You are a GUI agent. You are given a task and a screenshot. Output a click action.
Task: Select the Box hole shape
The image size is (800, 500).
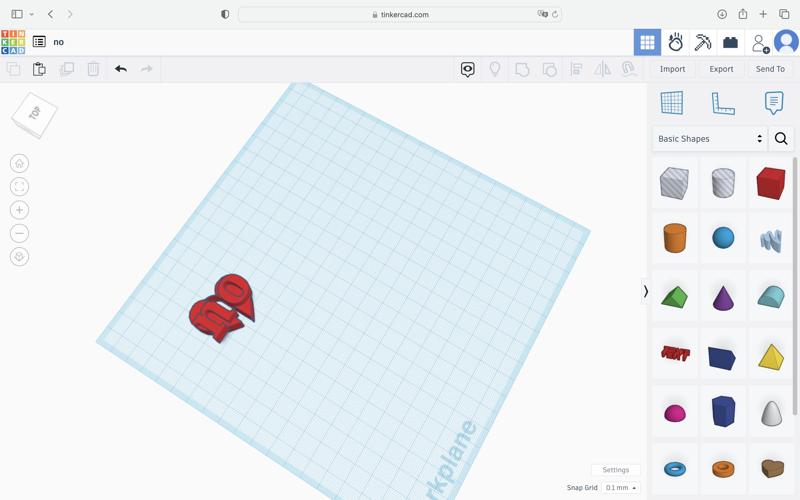[x=674, y=183]
